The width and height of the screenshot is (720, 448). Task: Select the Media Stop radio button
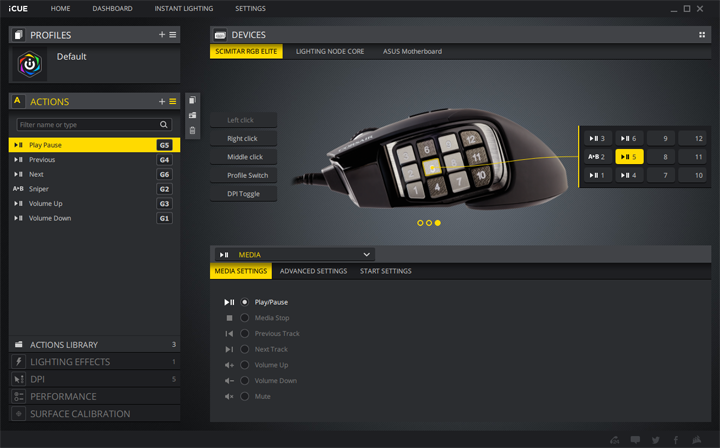tap(244, 317)
